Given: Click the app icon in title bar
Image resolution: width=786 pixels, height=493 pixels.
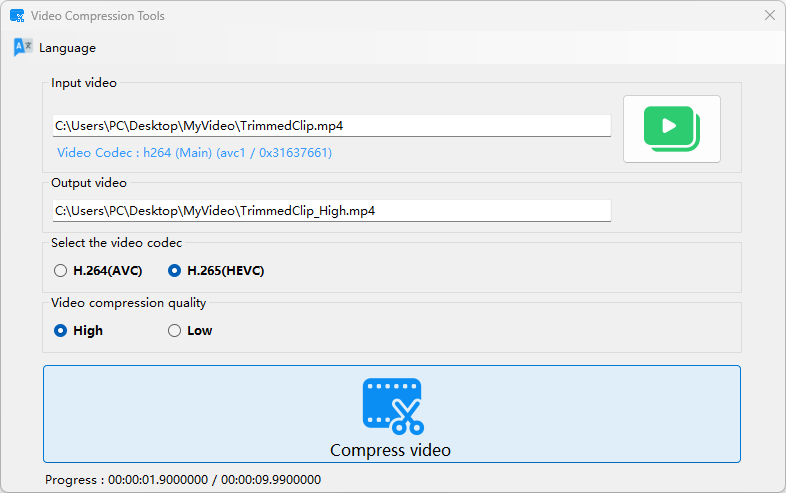Looking at the screenshot, I should tap(17, 16).
